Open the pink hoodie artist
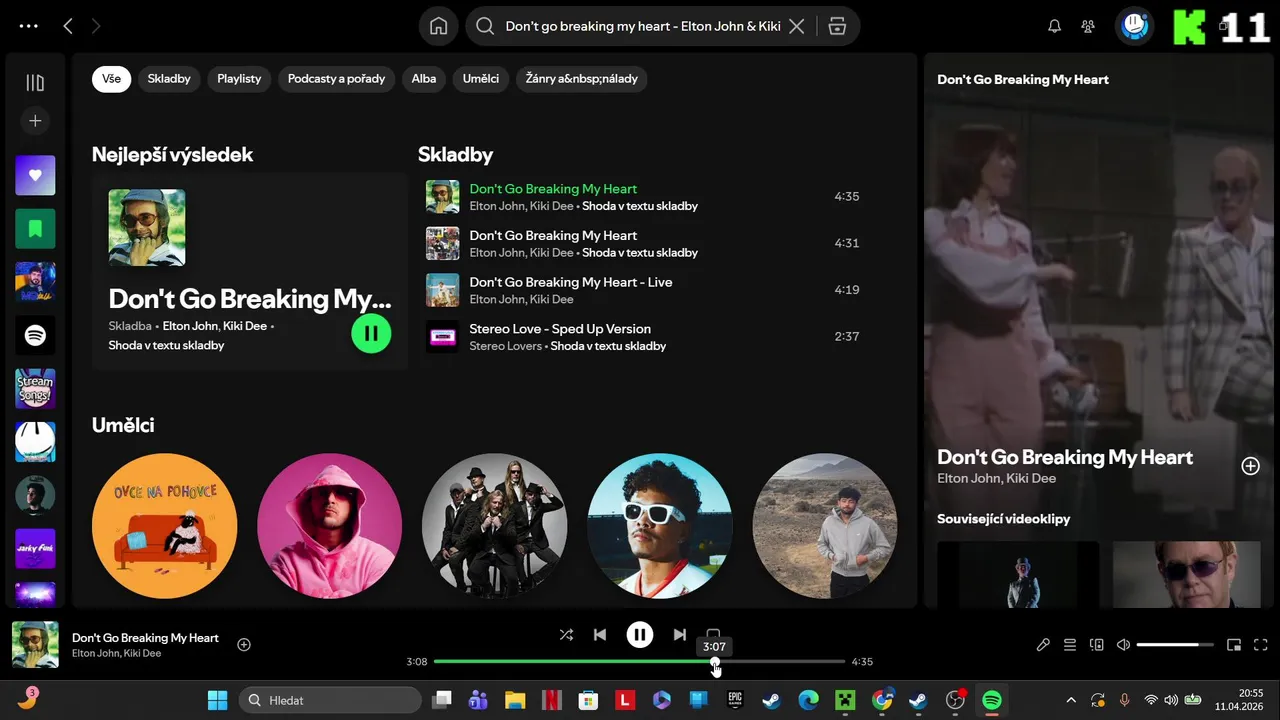The height and width of the screenshot is (720, 1280). pos(329,526)
